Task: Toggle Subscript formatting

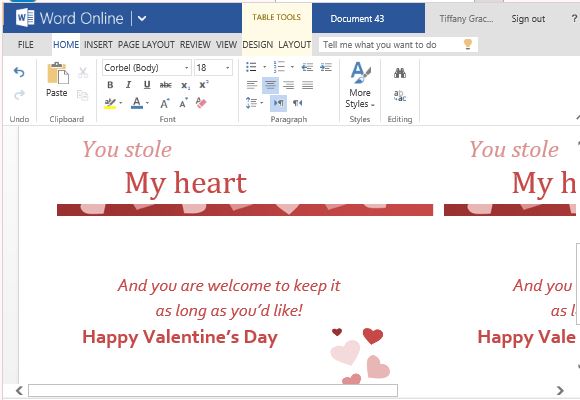Action: (185, 85)
